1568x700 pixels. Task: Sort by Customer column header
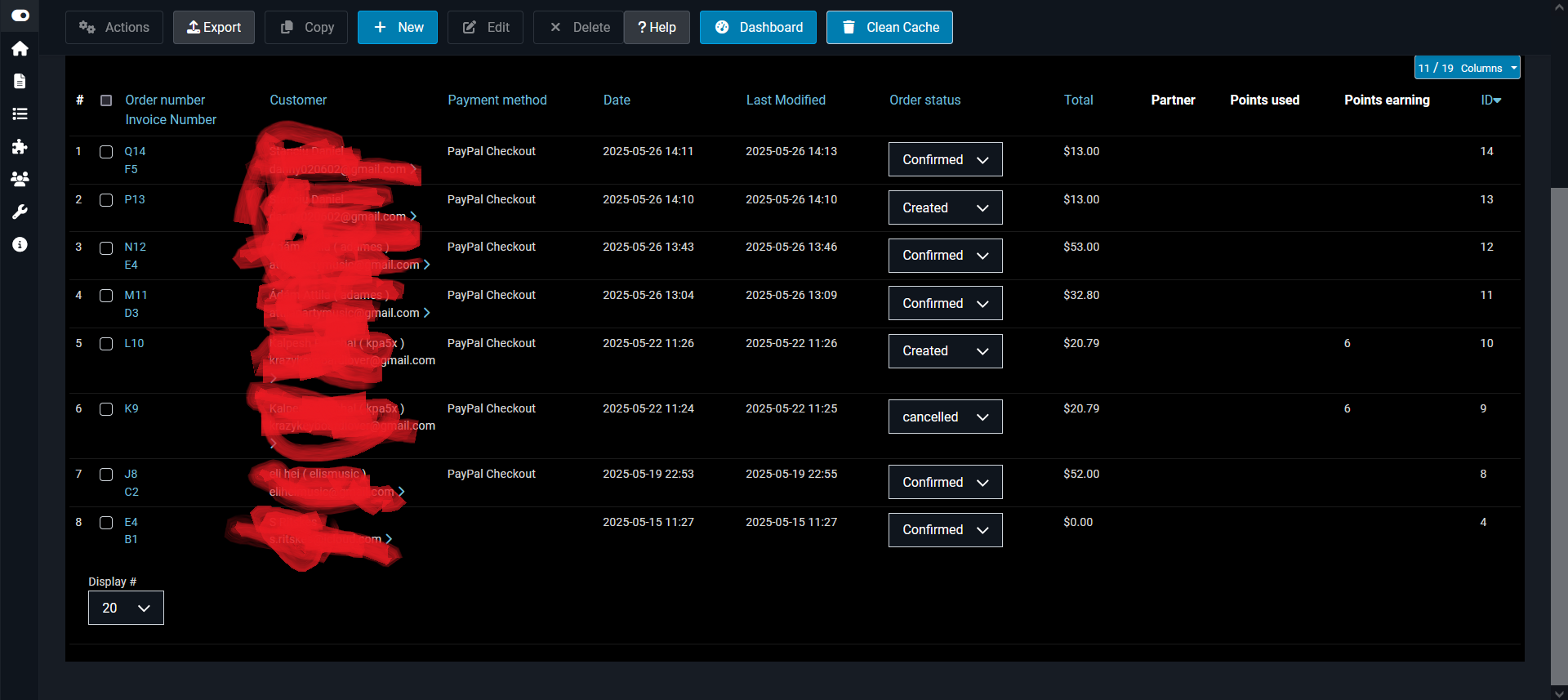coord(298,100)
